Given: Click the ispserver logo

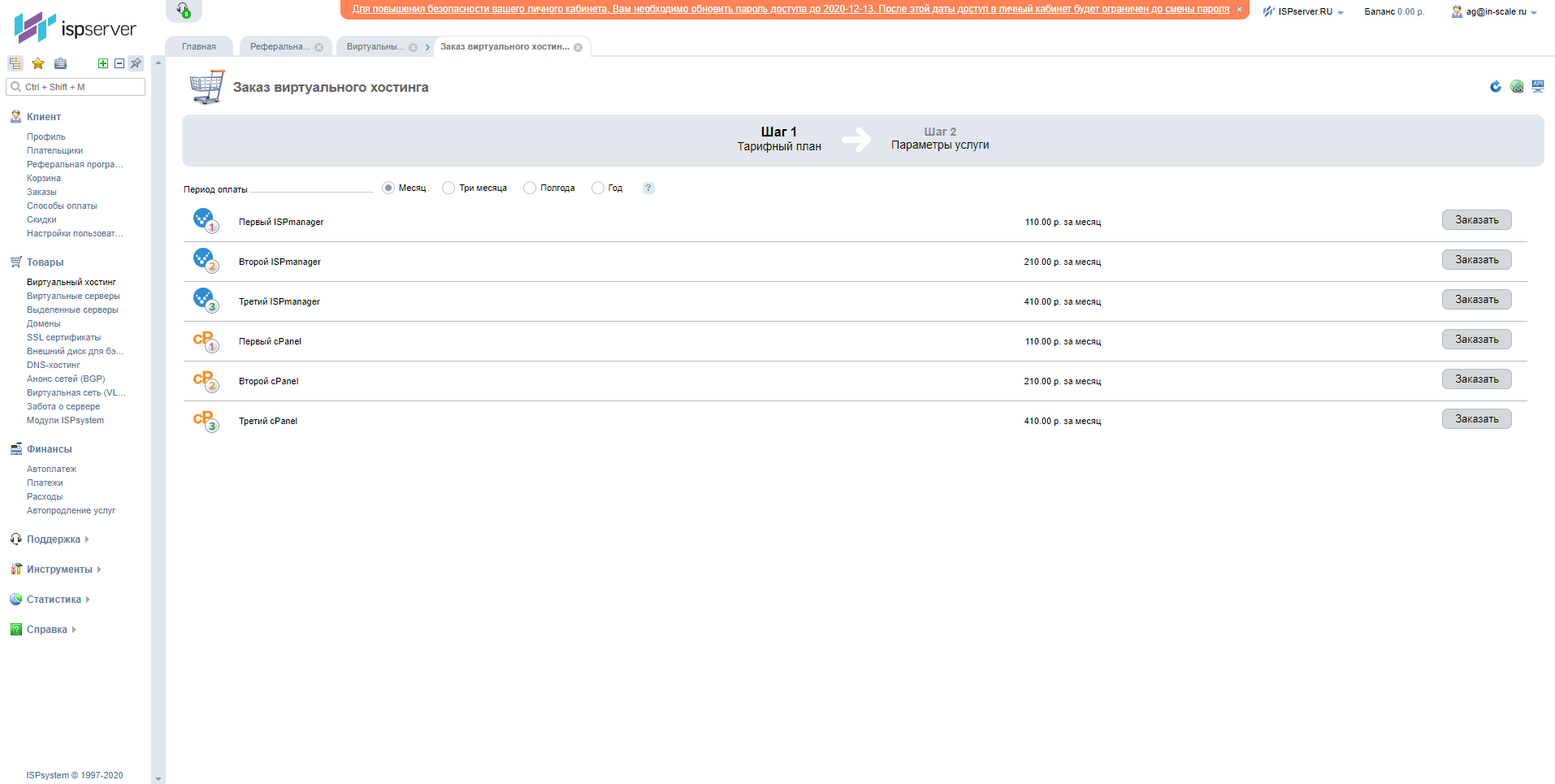Looking at the screenshot, I should coord(76,27).
